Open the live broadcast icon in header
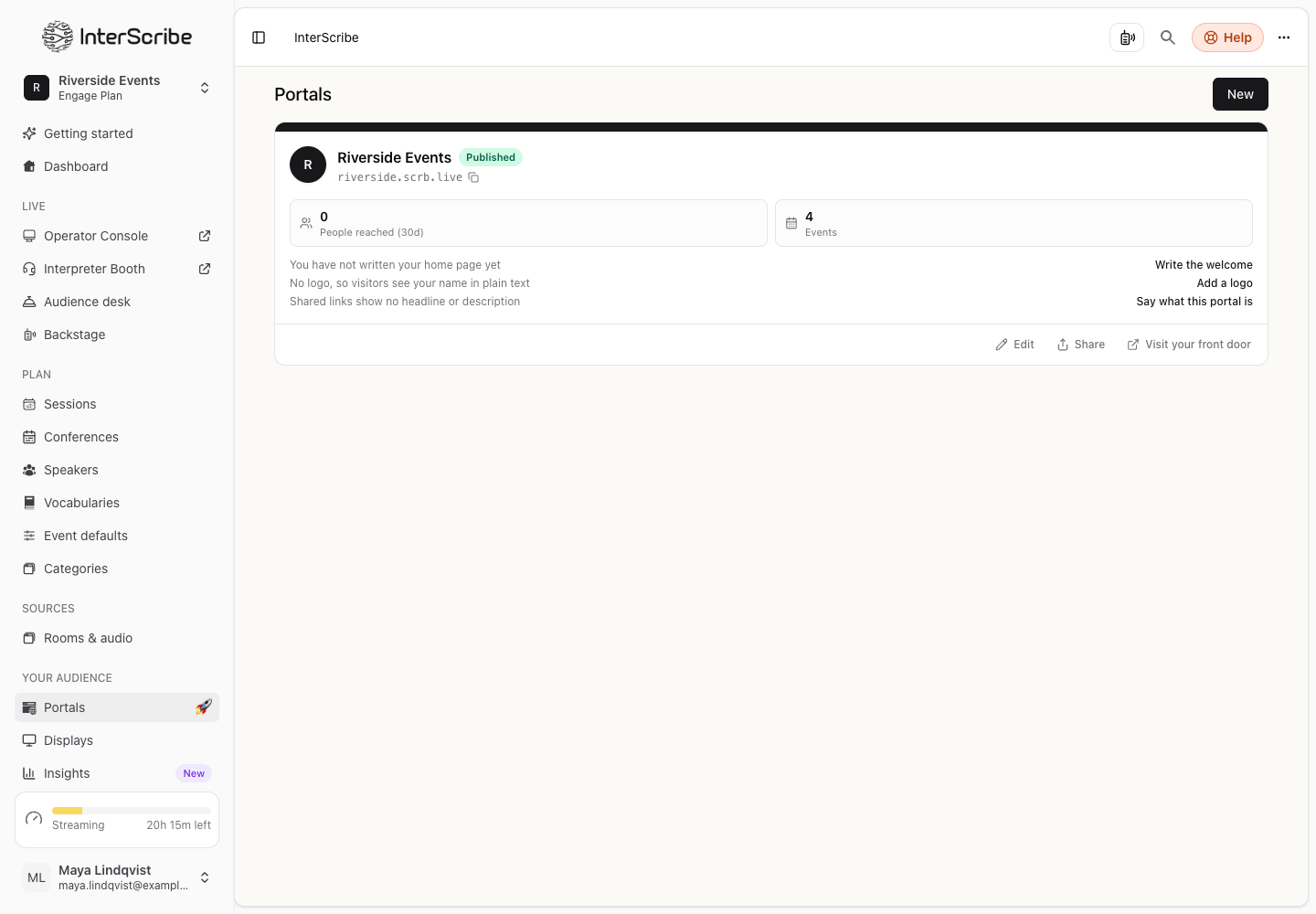This screenshot has height=914, width=1316. pyautogui.click(x=1127, y=37)
